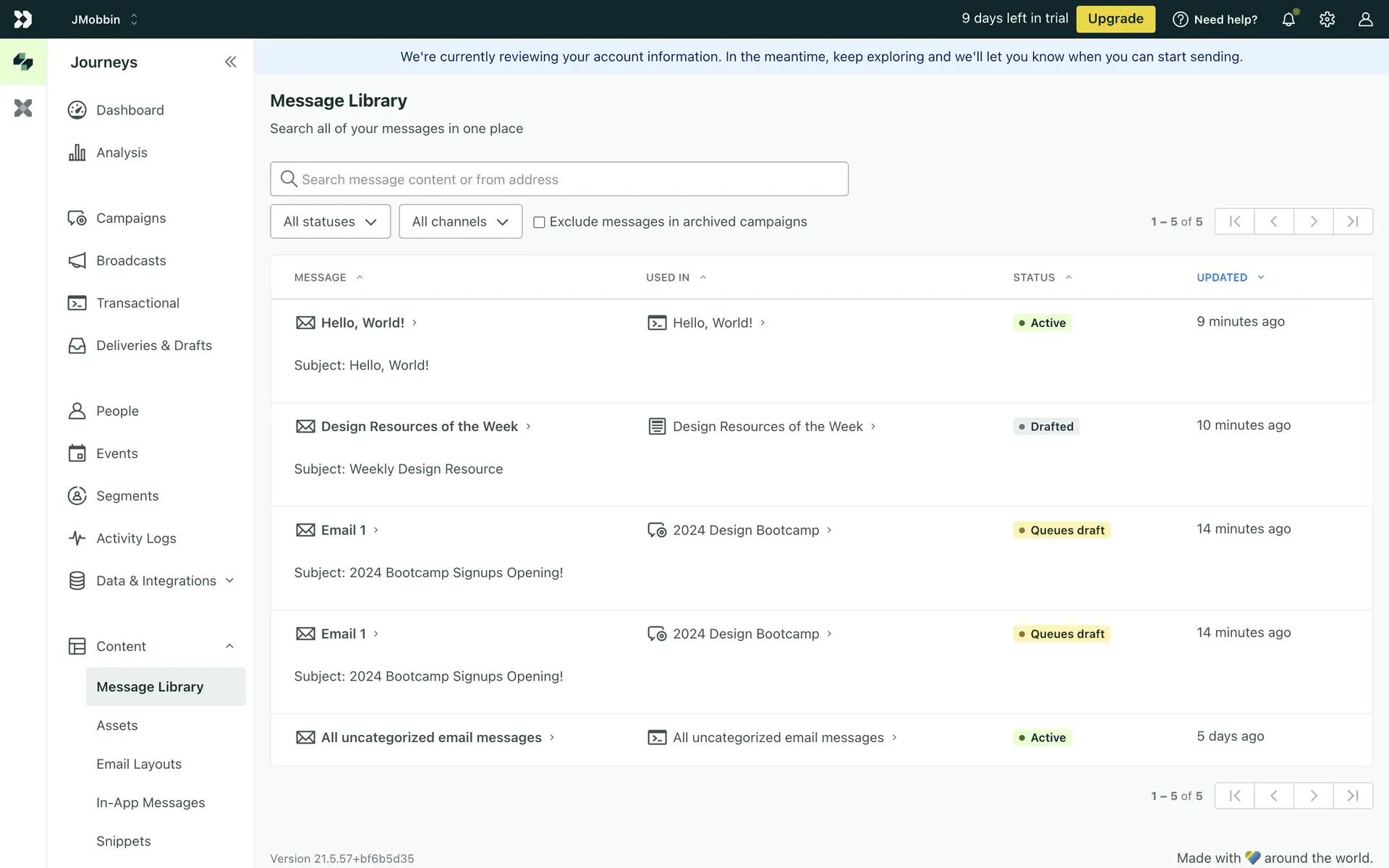Expand the Data & Integrations menu
The width and height of the screenshot is (1389, 868).
coord(156,581)
